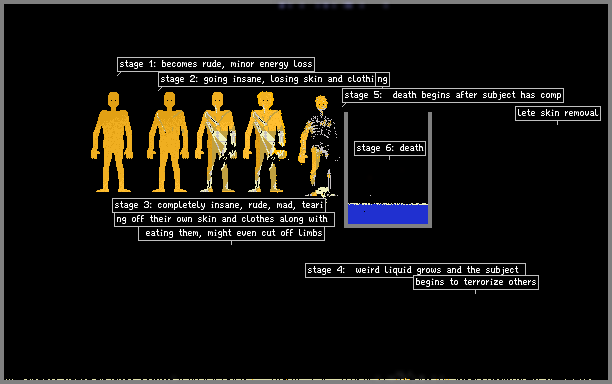This screenshot has width=612, height=384.
Task: Select the 'stage 2: going insane' sign
Action: (267, 79)
